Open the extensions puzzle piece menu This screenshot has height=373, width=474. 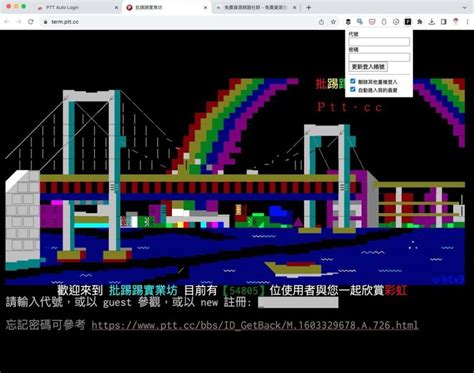pyautogui.click(x=420, y=22)
